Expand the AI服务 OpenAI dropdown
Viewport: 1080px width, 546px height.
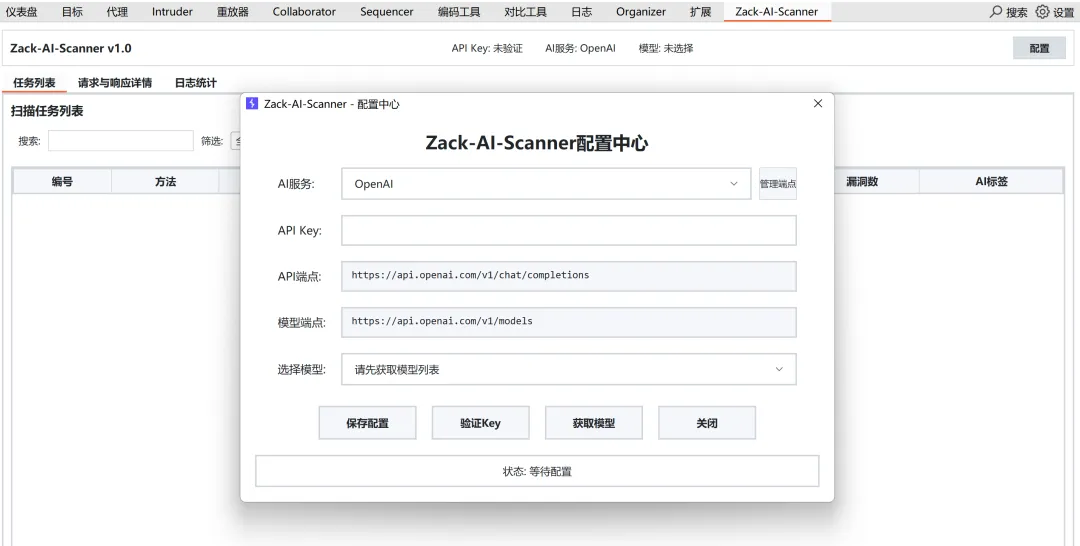coord(546,184)
